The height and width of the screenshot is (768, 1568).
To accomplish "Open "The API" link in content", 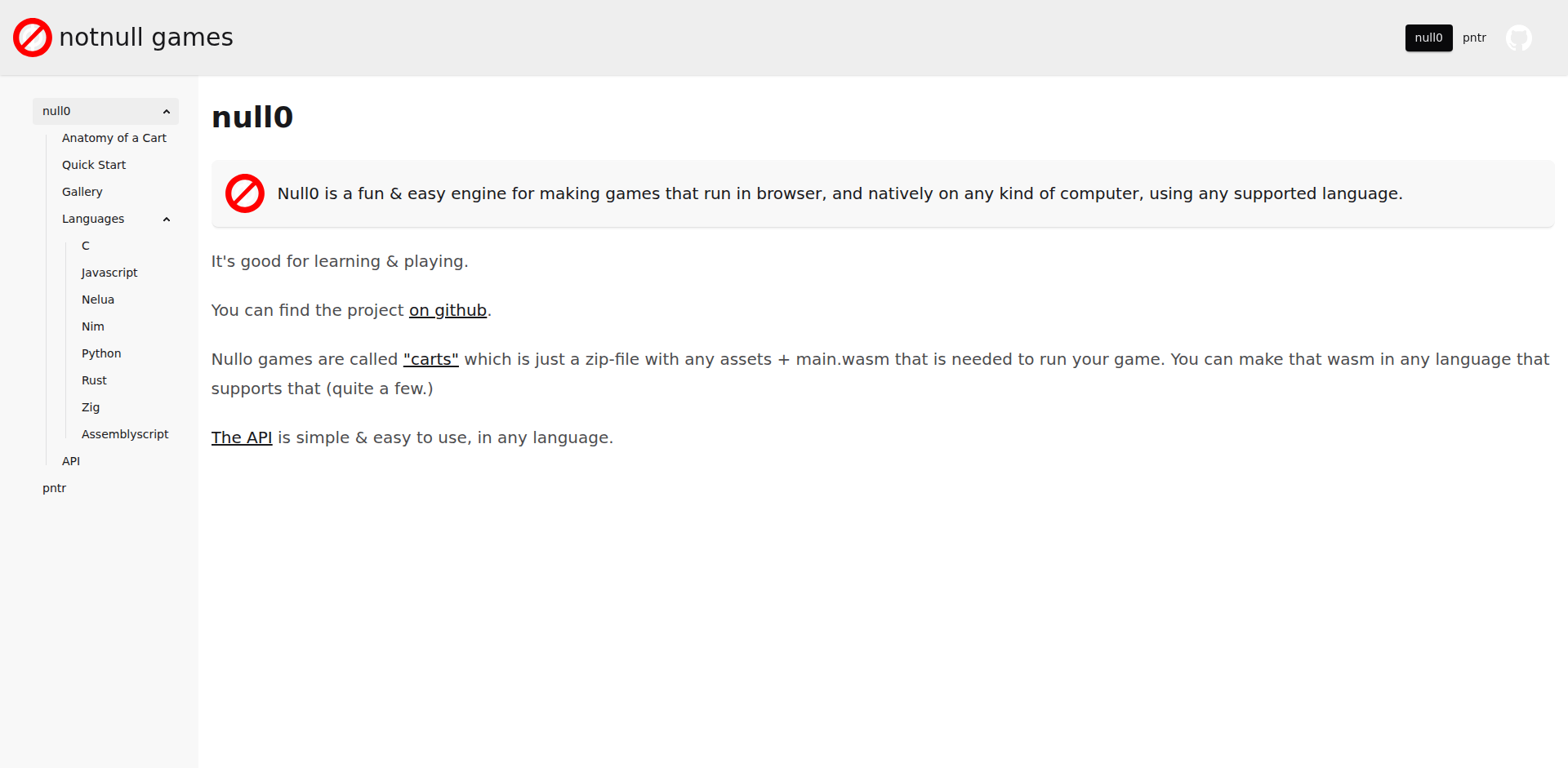I will (242, 437).
